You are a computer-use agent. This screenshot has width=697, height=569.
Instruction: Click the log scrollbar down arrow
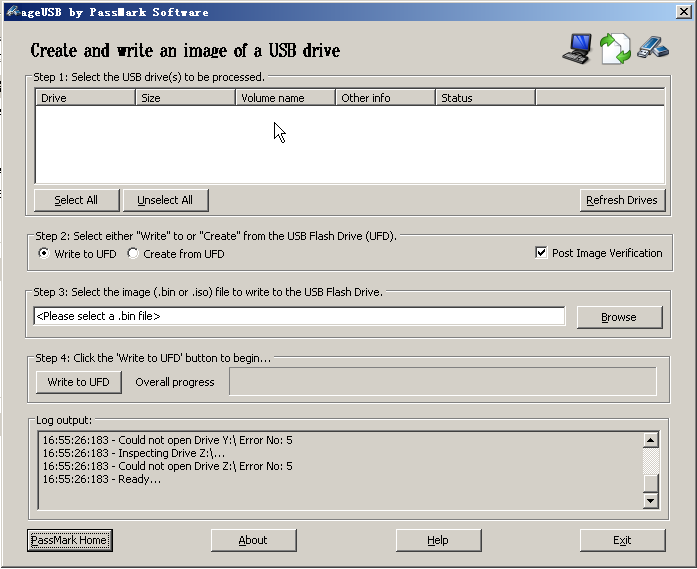coord(651,501)
